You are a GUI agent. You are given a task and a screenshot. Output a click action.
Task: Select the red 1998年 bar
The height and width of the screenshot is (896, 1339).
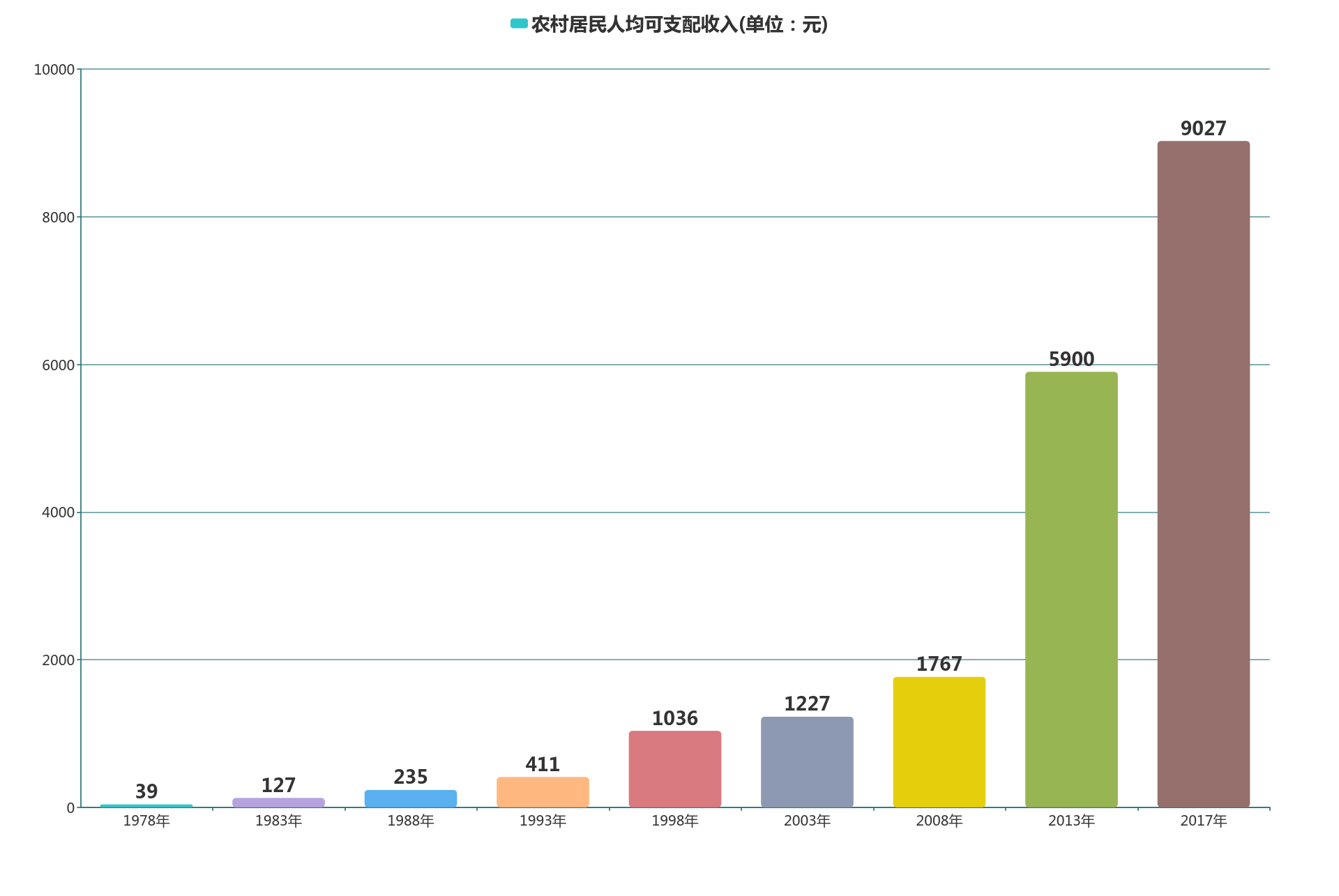[x=674, y=768]
